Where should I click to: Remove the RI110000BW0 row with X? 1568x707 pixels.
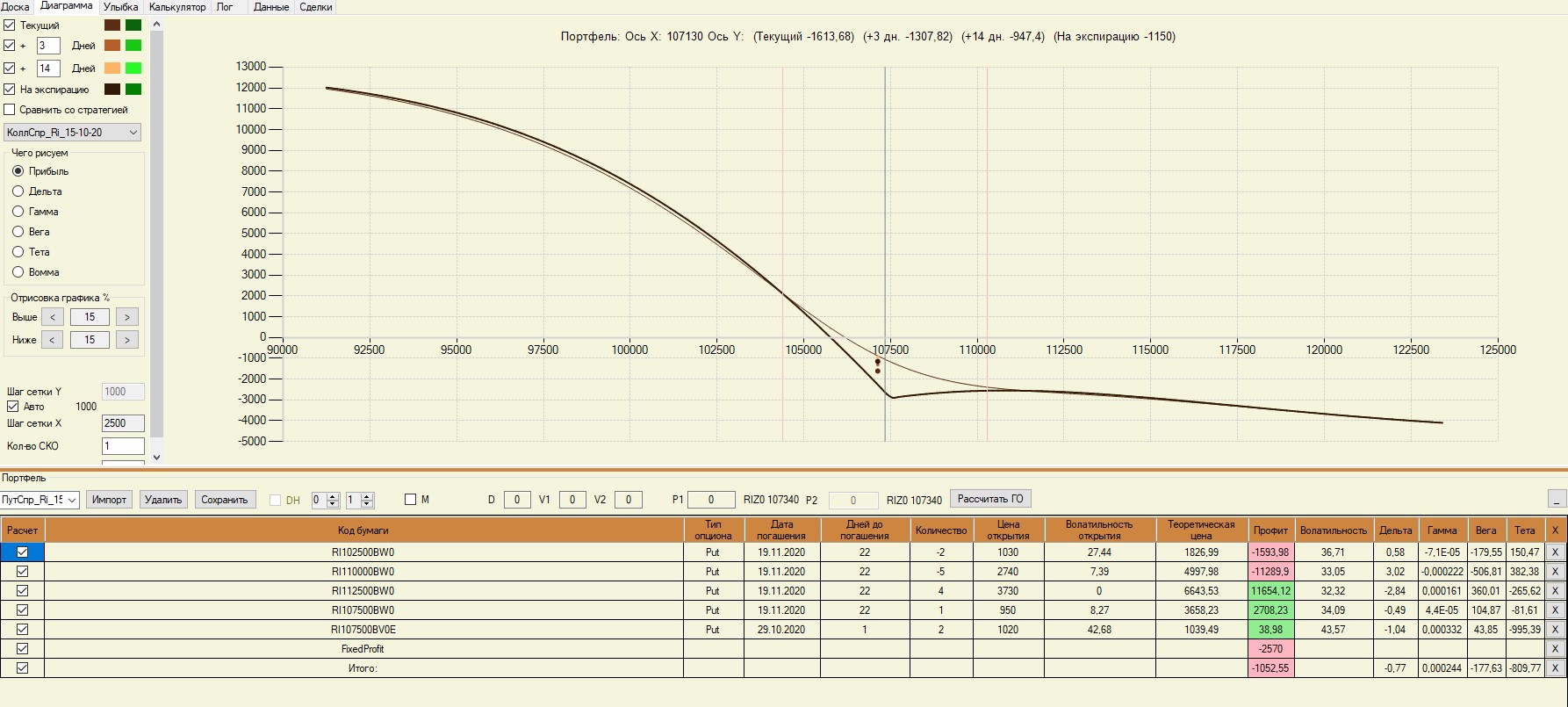click(x=1555, y=572)
